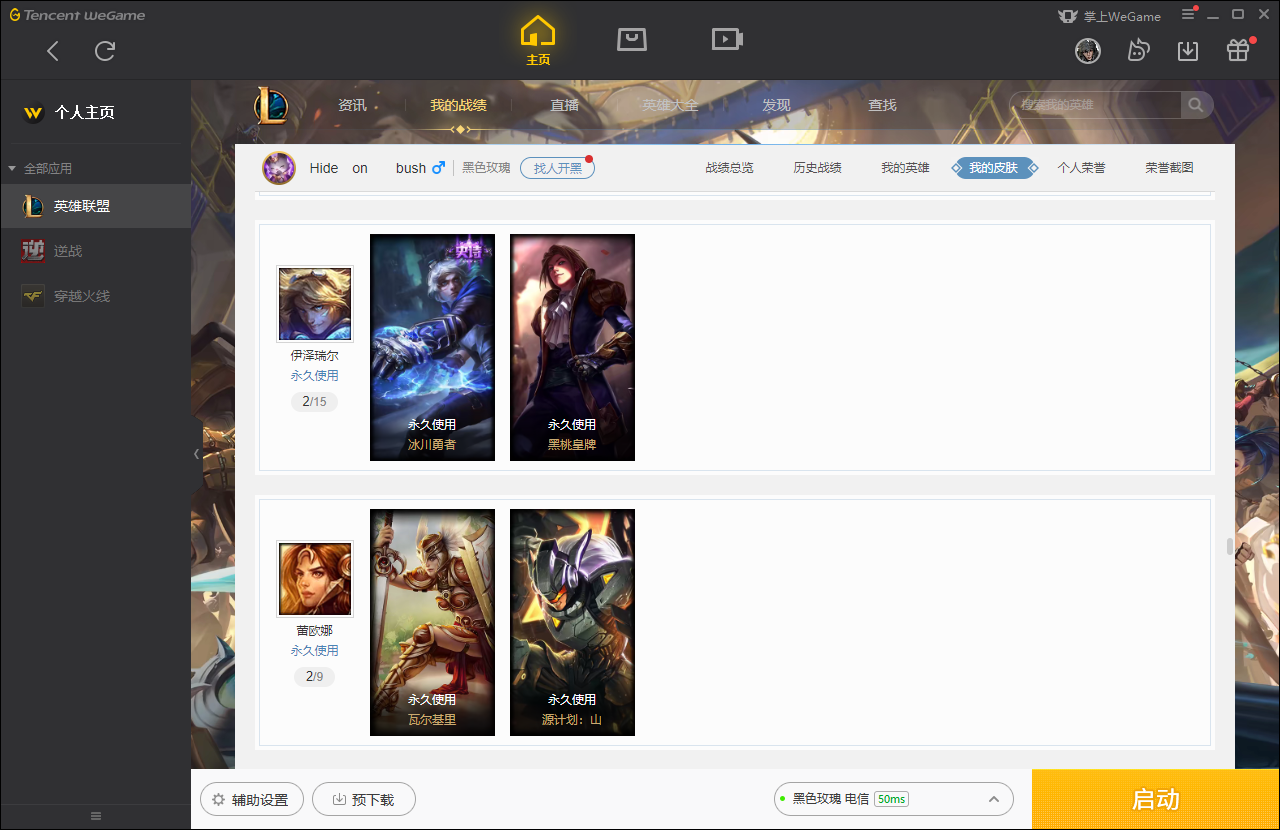Click the 2/9 skin count badge
This screenshot has height=830, width=1280.
pos(314,677)
